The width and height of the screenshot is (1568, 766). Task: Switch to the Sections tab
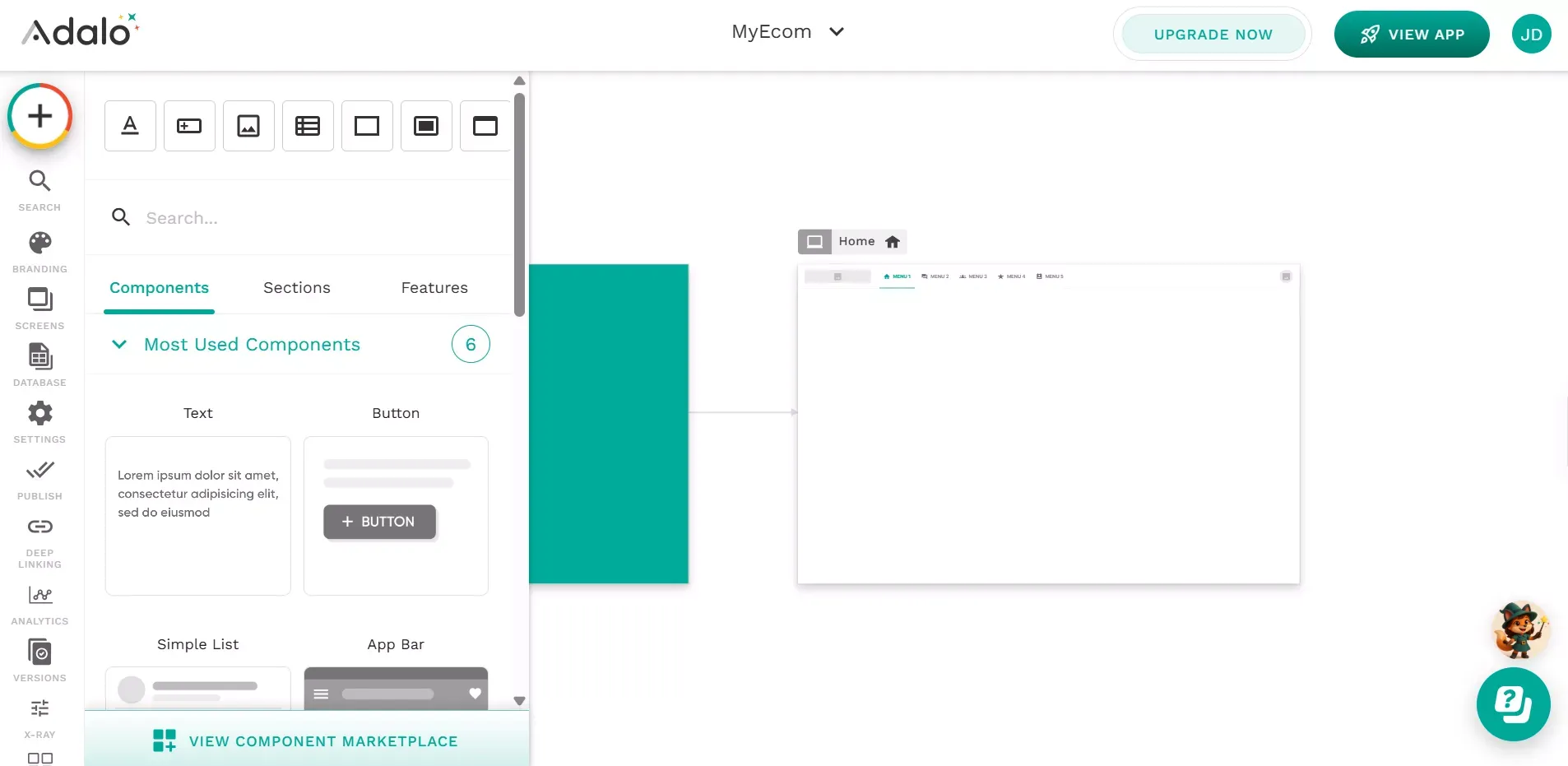(x=297, y=288)
